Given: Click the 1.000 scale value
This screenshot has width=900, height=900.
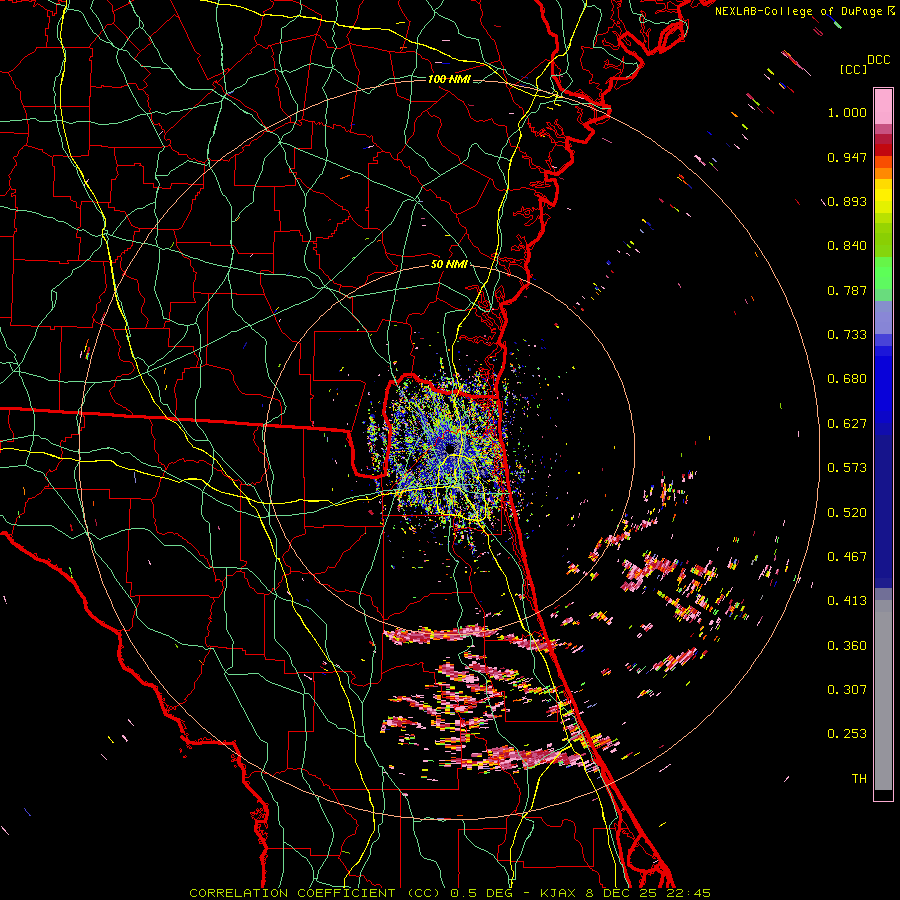Looking at the screenshot, I should 847,112.
